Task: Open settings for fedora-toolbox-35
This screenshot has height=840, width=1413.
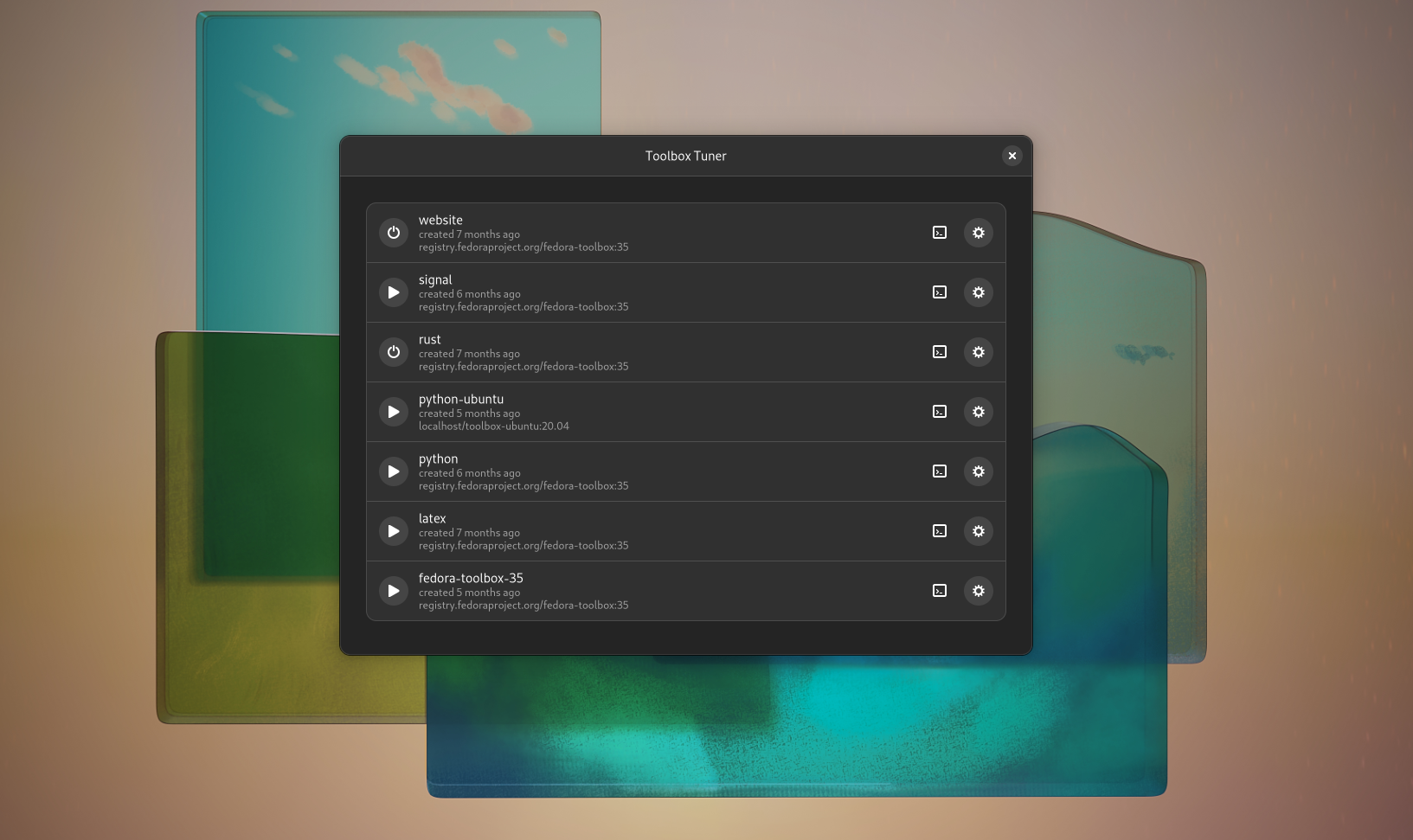Action: coord(979,591)
